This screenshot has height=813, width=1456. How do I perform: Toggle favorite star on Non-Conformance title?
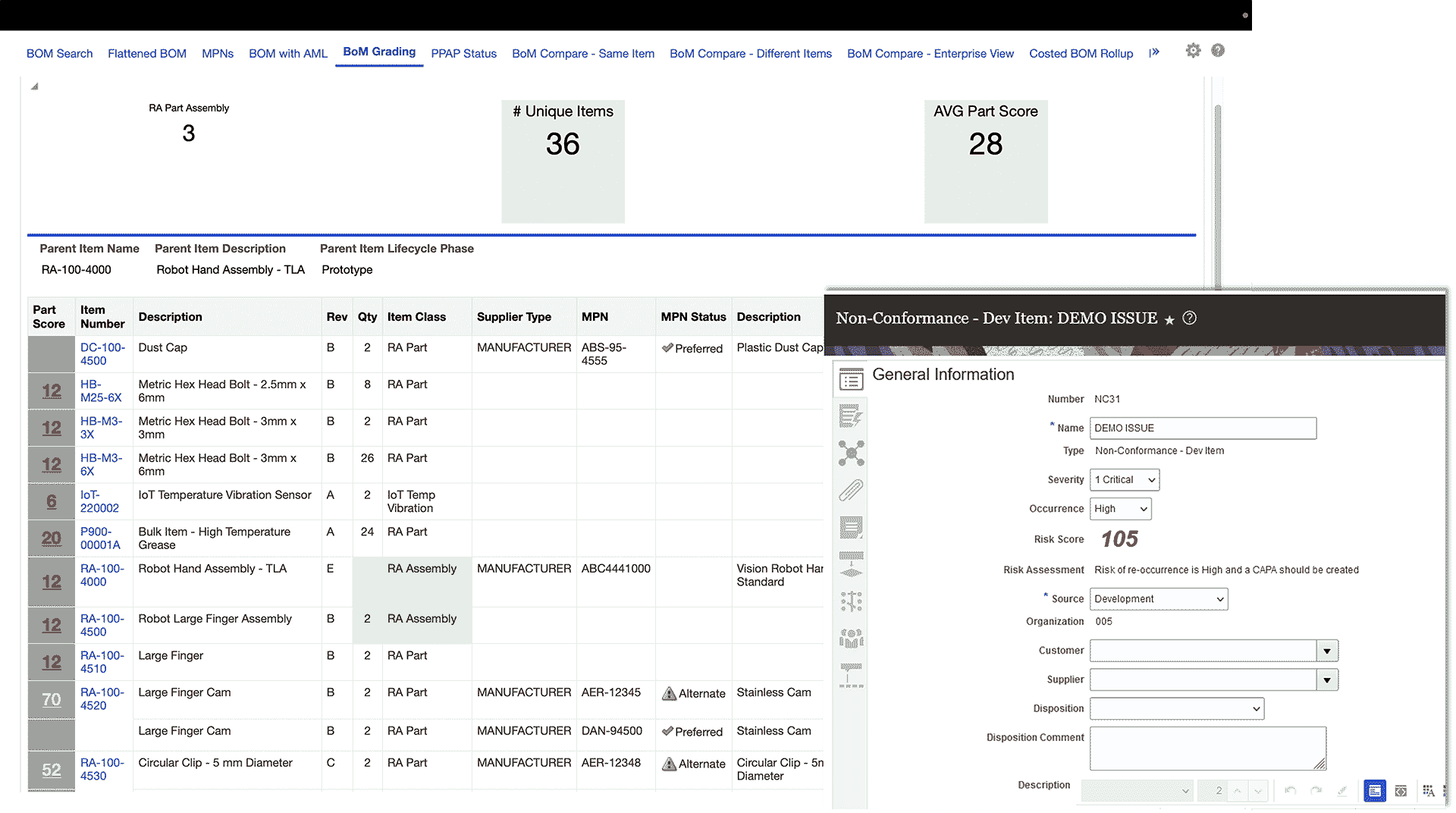[1169, 320]
